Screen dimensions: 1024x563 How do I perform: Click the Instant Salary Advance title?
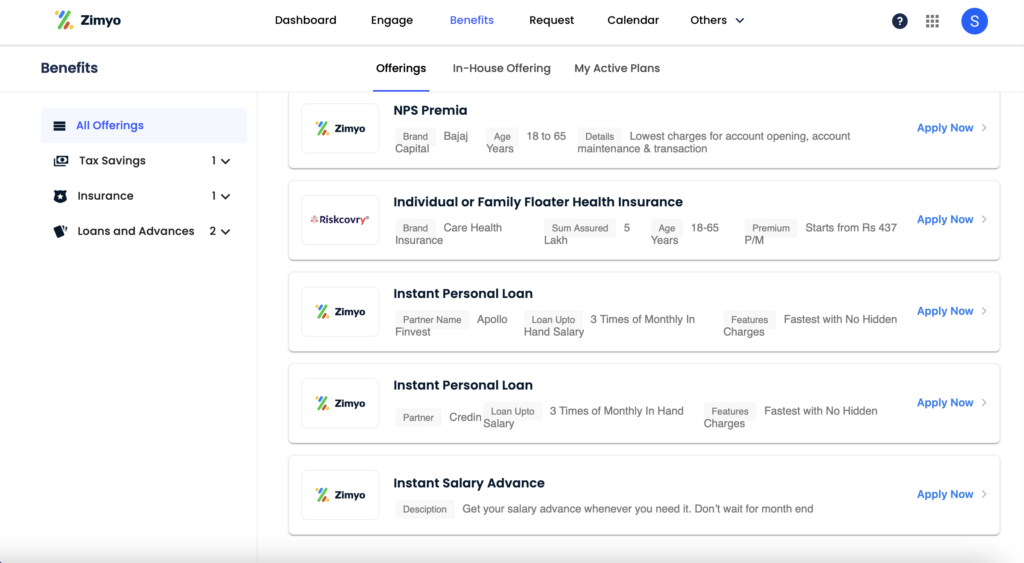(469, 483)
